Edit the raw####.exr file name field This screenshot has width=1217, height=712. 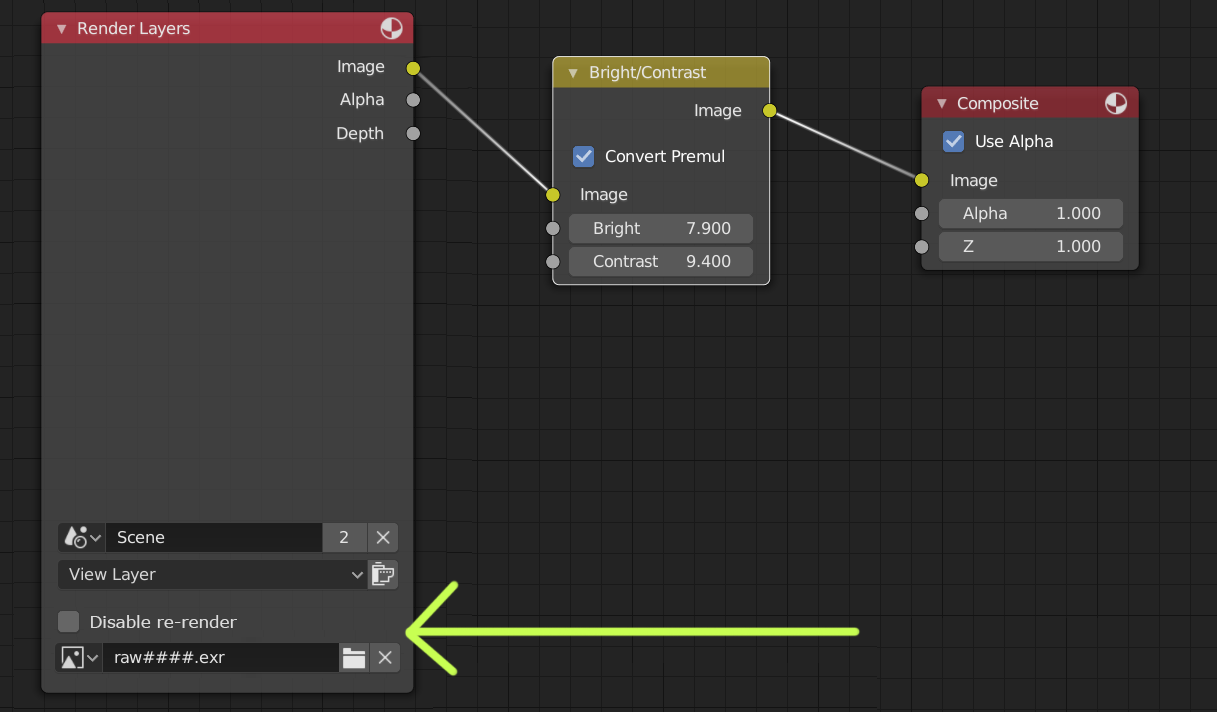(x=220, y=657)
